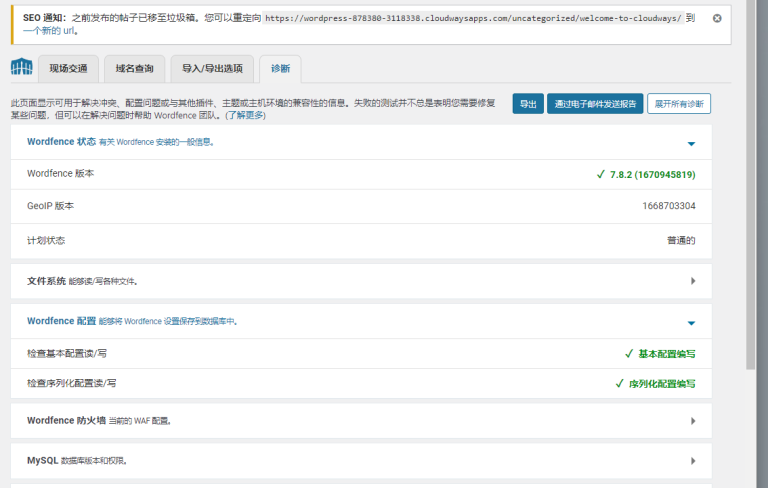Expand the Wordfence 防火墙 section arrow

693,421
